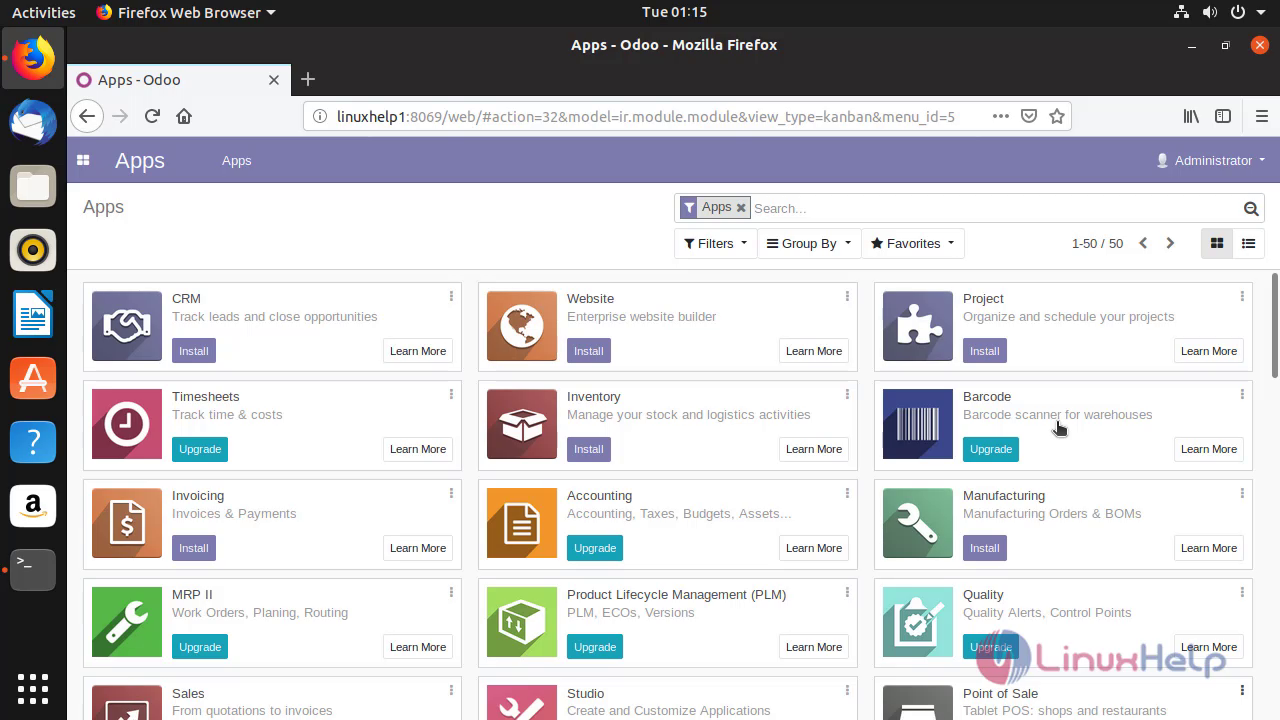Image resolution: width=1280 pixels, height=720 pixels.
Task: Click in the Search input field
Action: point(994,208)
